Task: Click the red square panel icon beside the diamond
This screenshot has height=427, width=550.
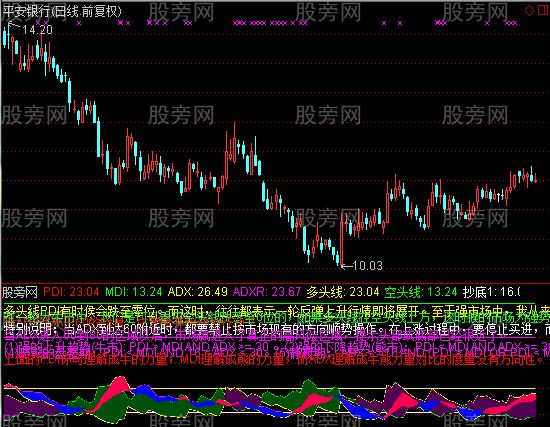Action: [x=544, y=10]
